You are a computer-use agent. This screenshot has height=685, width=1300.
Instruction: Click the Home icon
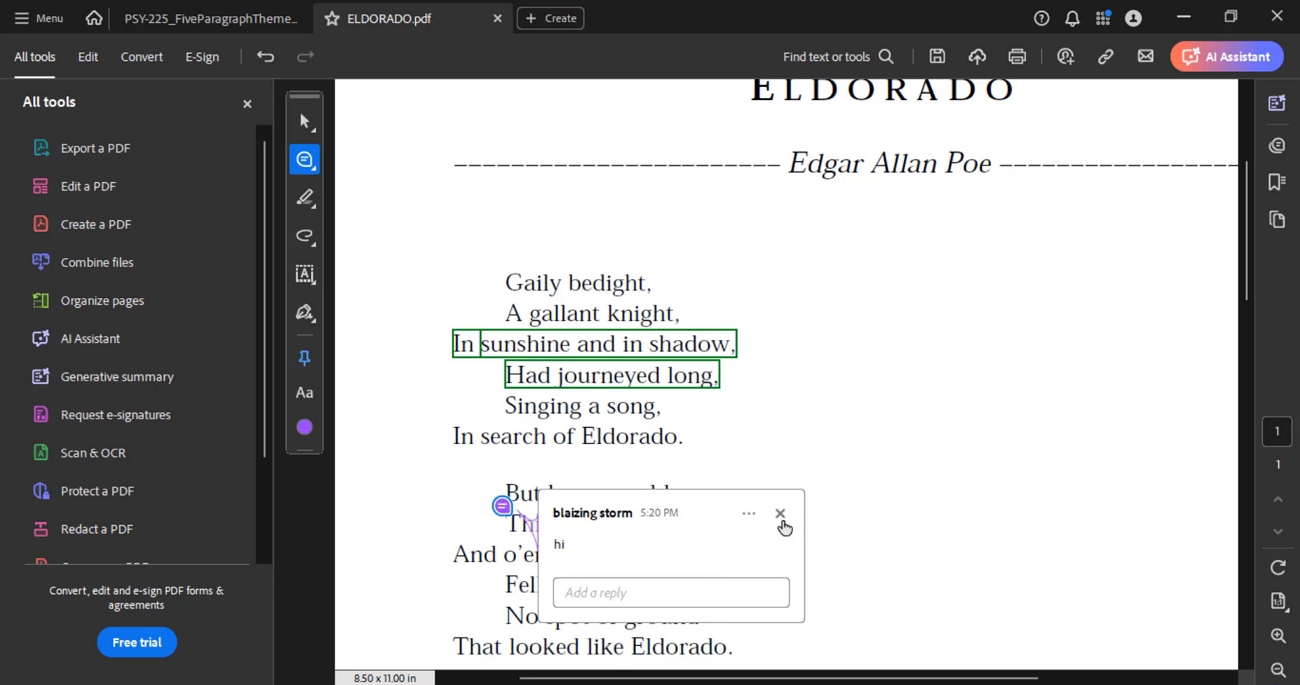coord(94,18)
